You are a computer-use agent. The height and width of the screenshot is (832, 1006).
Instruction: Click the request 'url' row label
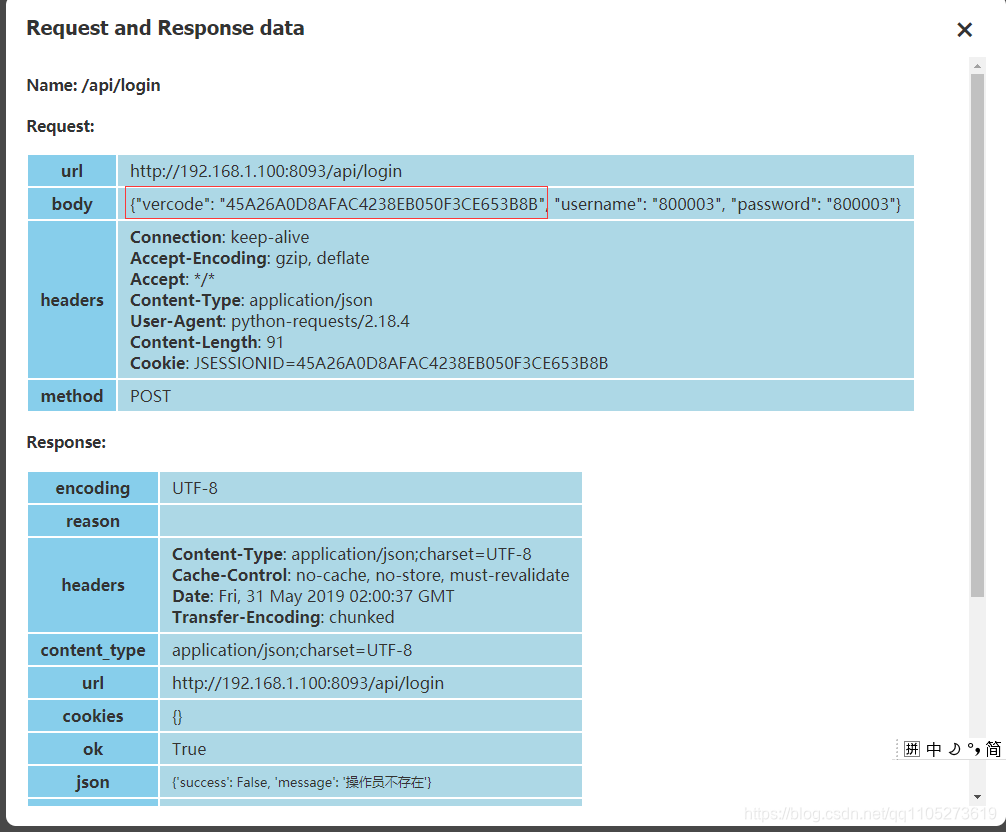click(72, 171)
